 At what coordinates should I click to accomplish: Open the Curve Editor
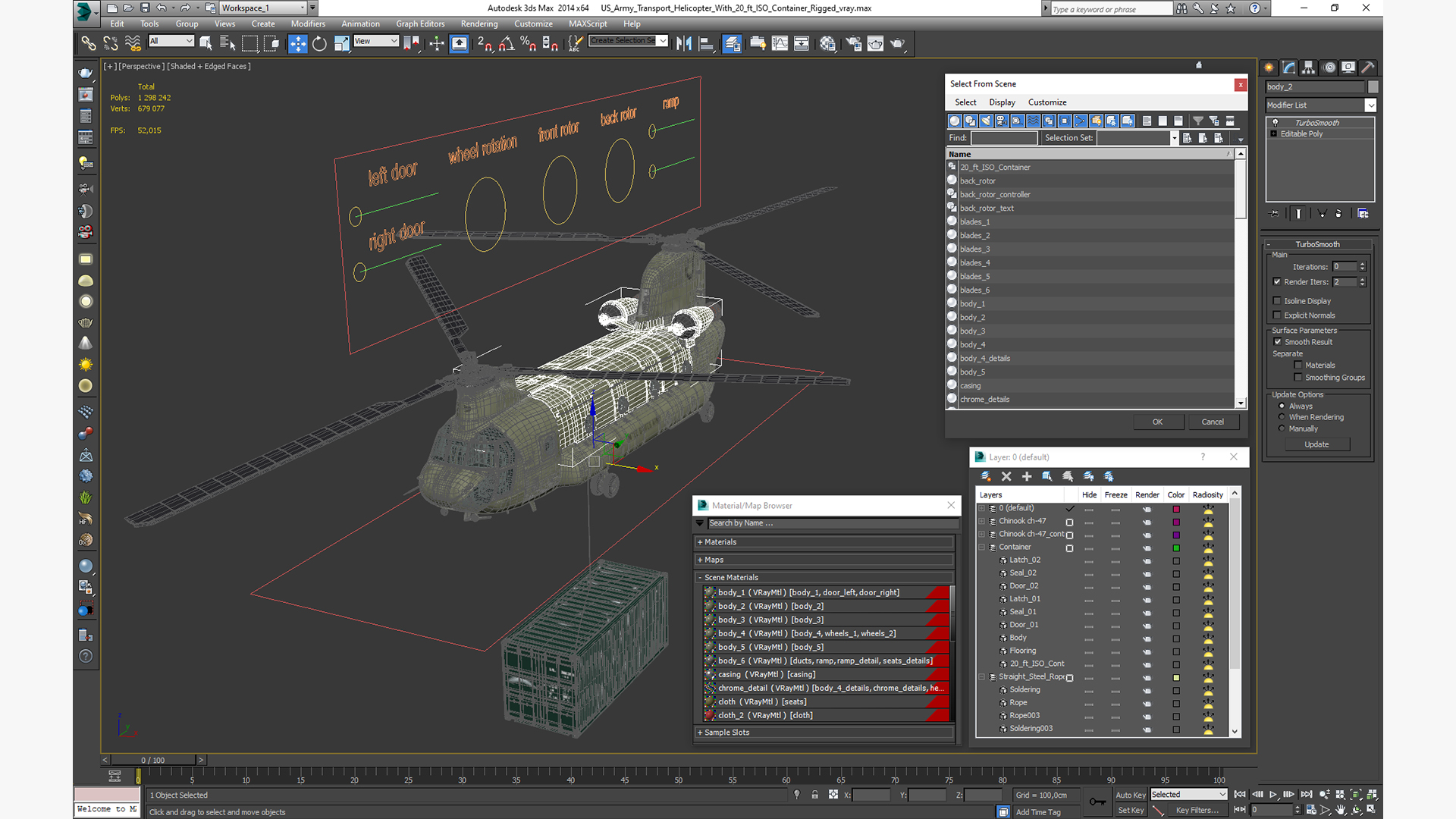[x=780, y=43]
